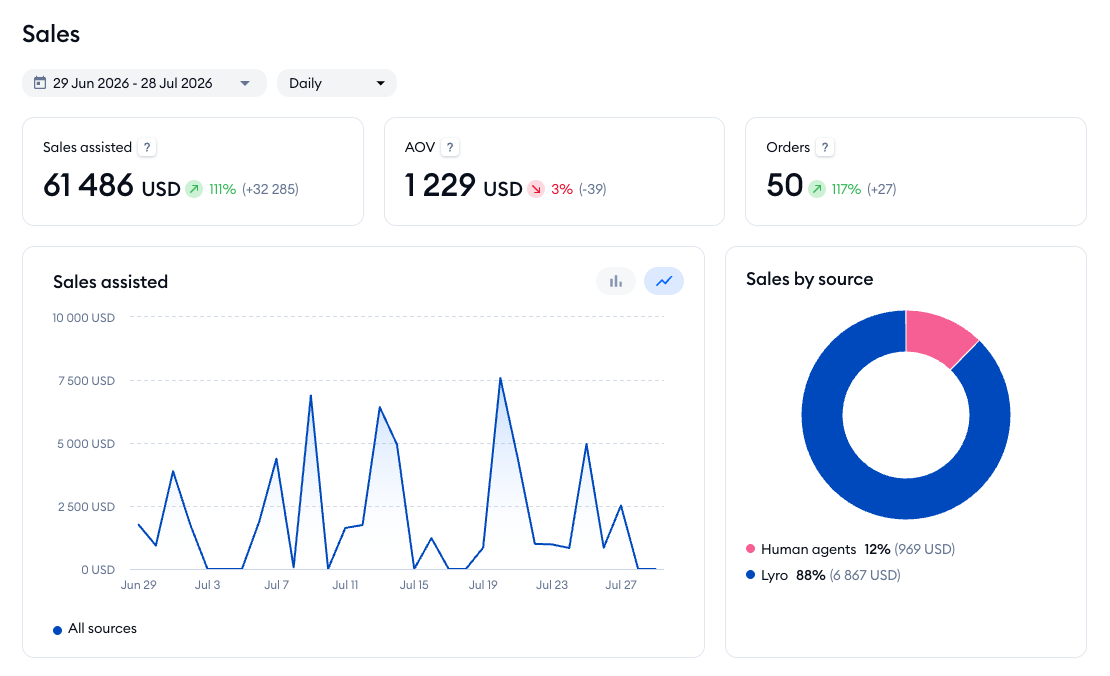This screenshot has width=1110, height=676.
Task: Click the caret arrow of the Daily dropdown
Action: pos(380,84)
